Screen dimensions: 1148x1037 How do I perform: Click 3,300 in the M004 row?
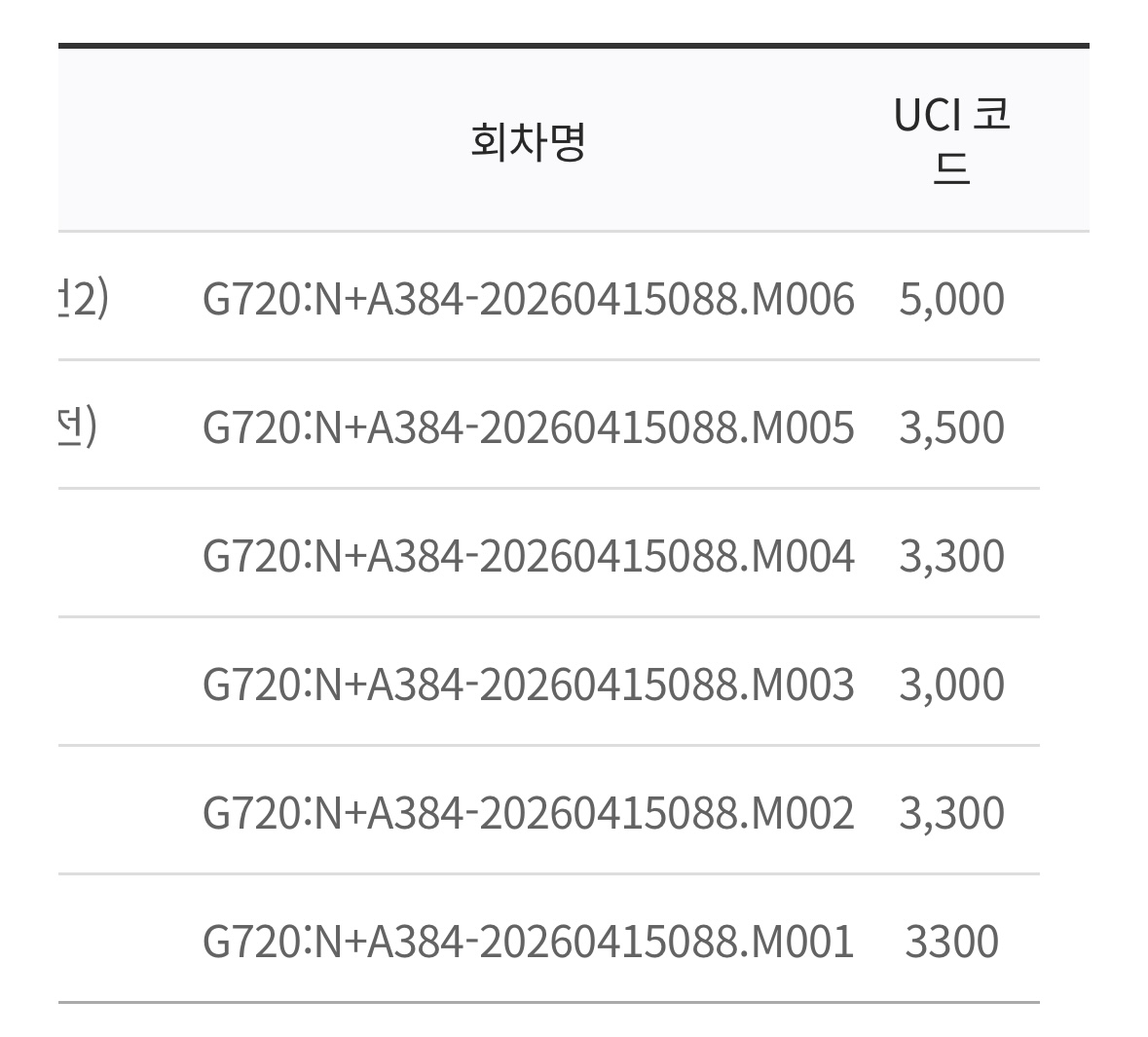coord(951,556)
